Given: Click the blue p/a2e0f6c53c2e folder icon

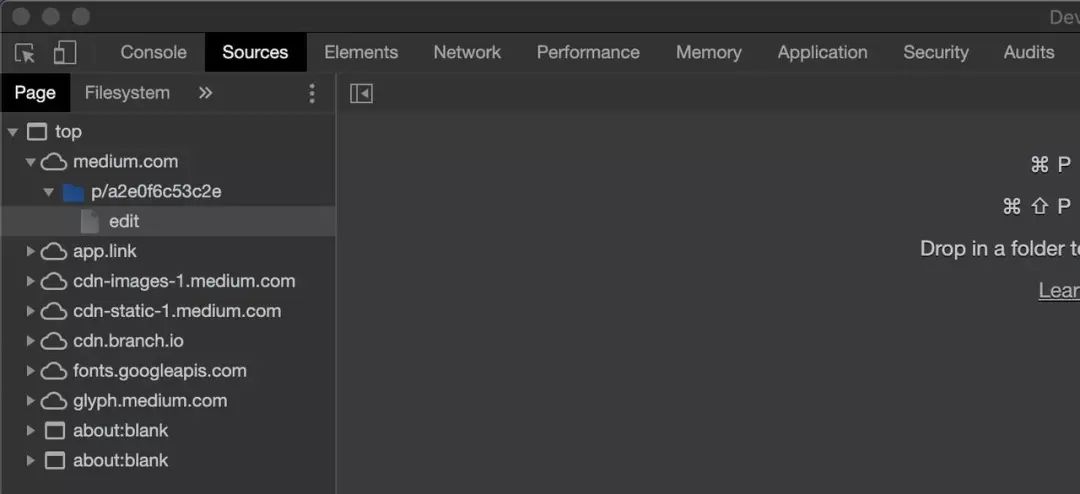Looking at the screenshot, I should 73,192.
